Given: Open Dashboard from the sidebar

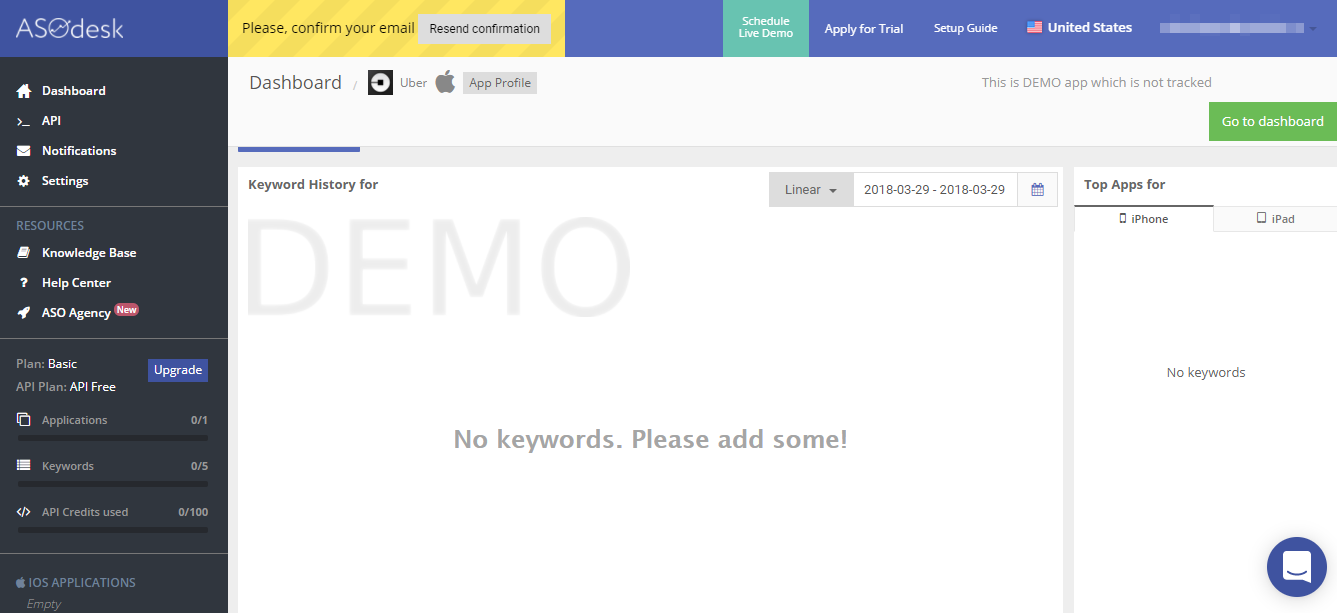Looking at the screenshot, I should [73, 91].
